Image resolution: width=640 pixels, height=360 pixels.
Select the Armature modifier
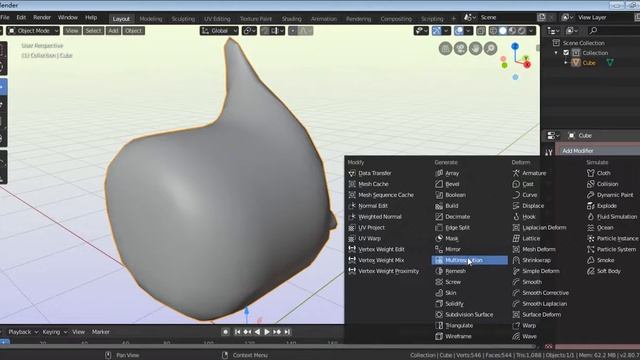point(529,173)
